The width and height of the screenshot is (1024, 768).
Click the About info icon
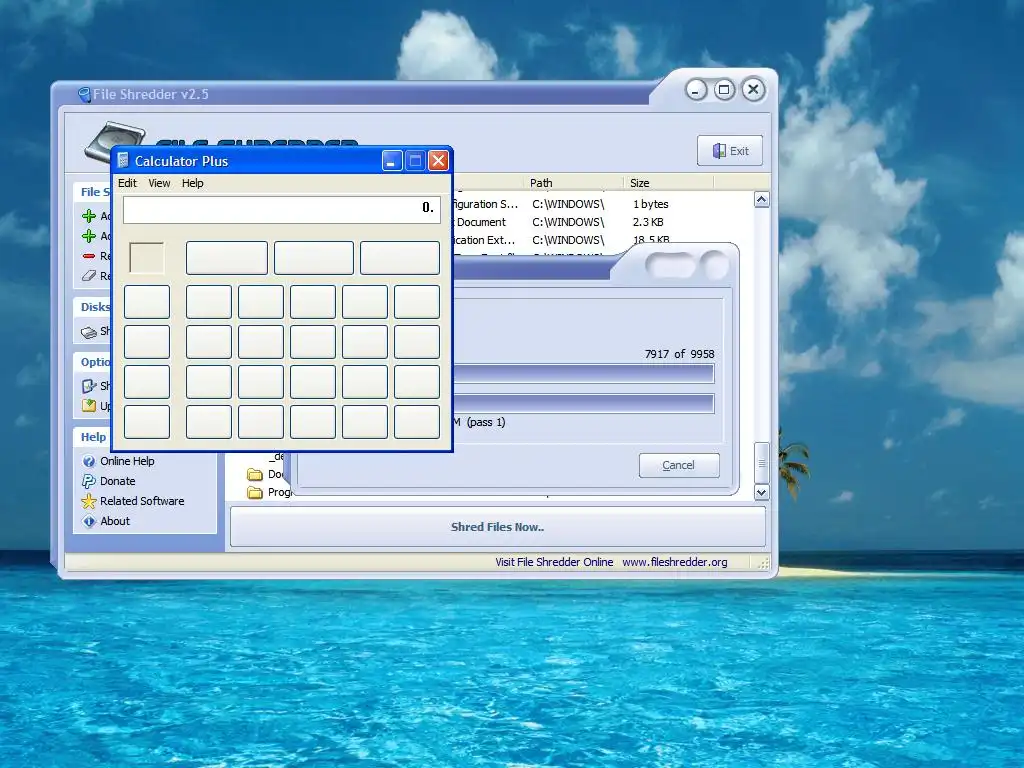(x=89, y=521)
